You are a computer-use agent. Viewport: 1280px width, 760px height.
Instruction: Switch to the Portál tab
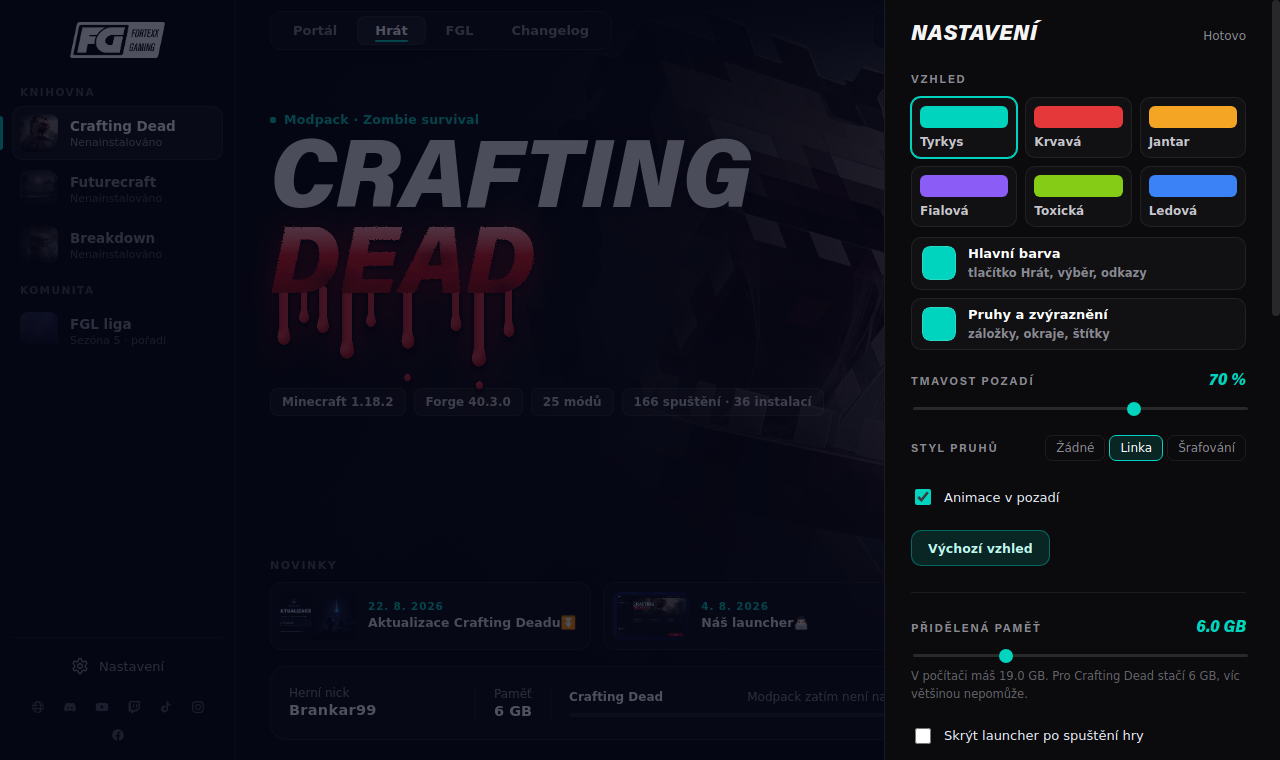coord(315,31)
